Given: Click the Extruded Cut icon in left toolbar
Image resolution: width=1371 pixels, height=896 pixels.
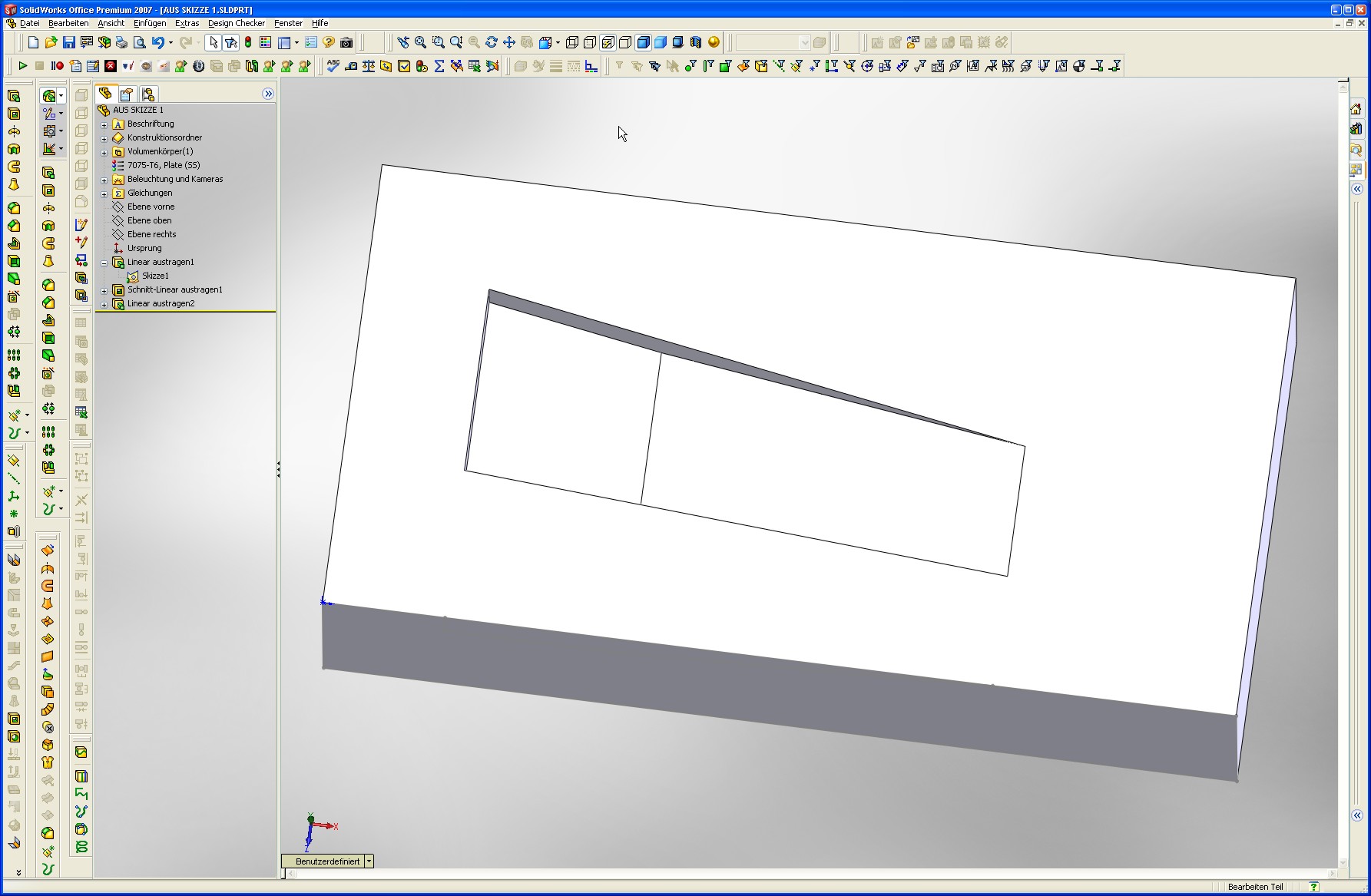Looking at the screenshot, I should 13,114.
